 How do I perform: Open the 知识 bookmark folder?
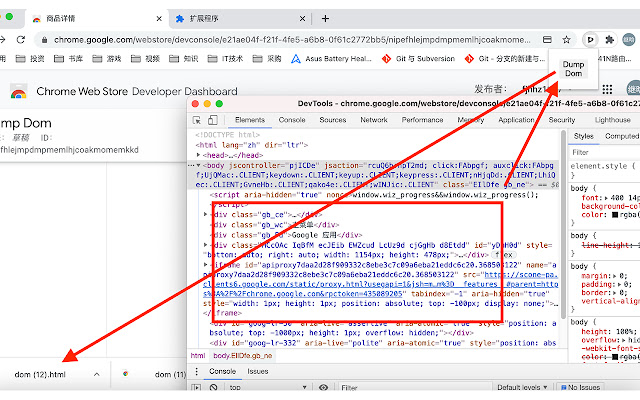[184, 59]
